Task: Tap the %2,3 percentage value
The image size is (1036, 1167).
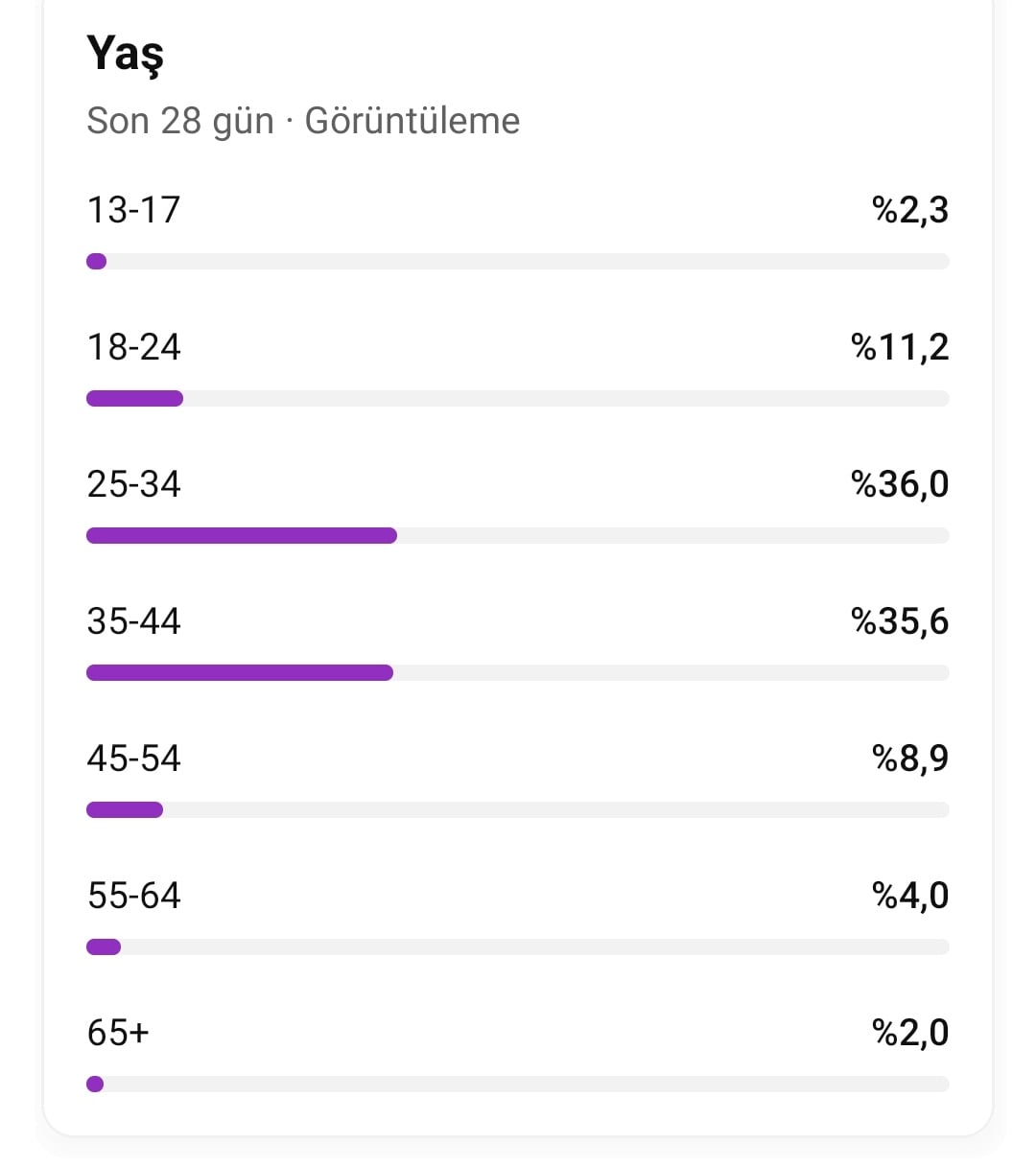Action: (x=910, y=210)
